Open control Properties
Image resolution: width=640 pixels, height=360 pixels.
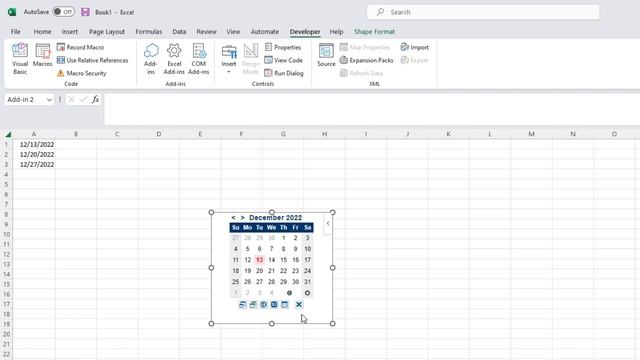click(283, 47)
